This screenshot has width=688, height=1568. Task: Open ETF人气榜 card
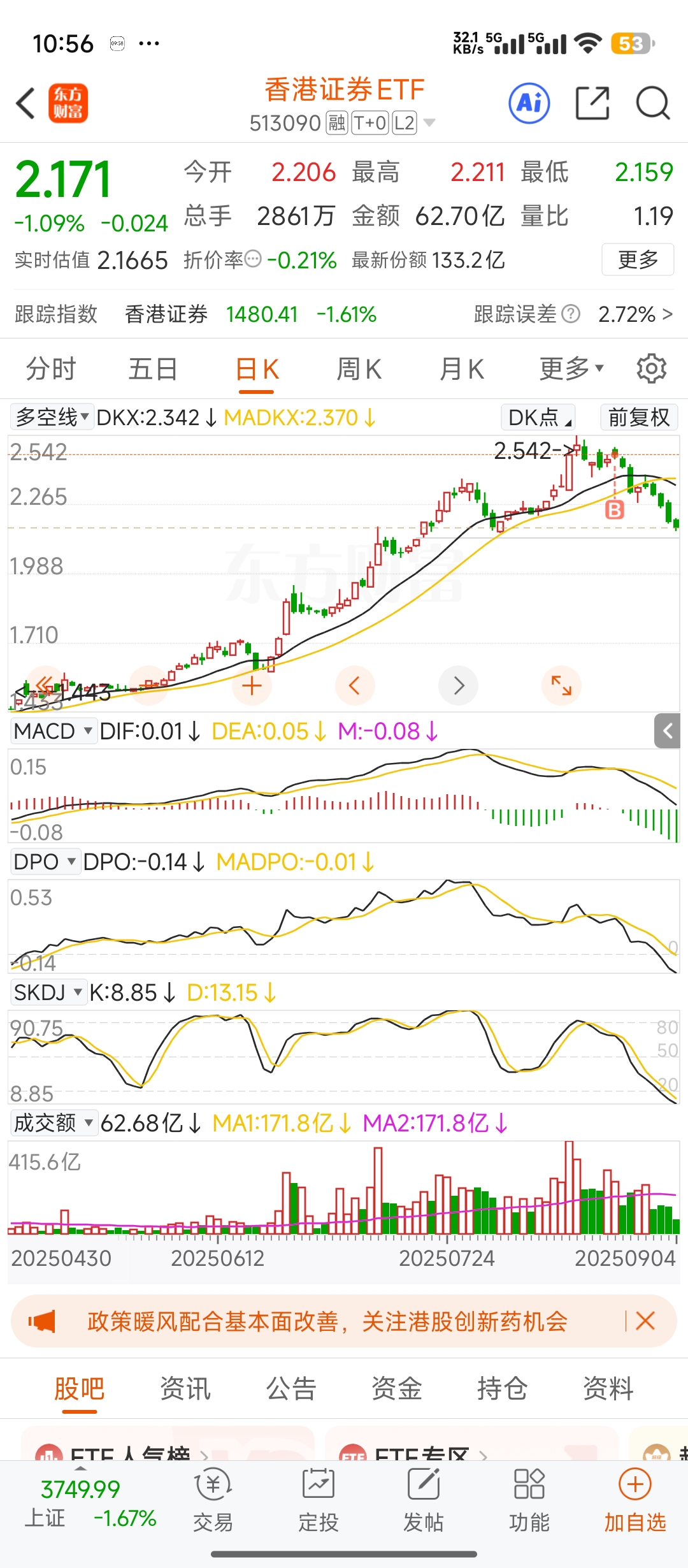[x=168, y=1444]
